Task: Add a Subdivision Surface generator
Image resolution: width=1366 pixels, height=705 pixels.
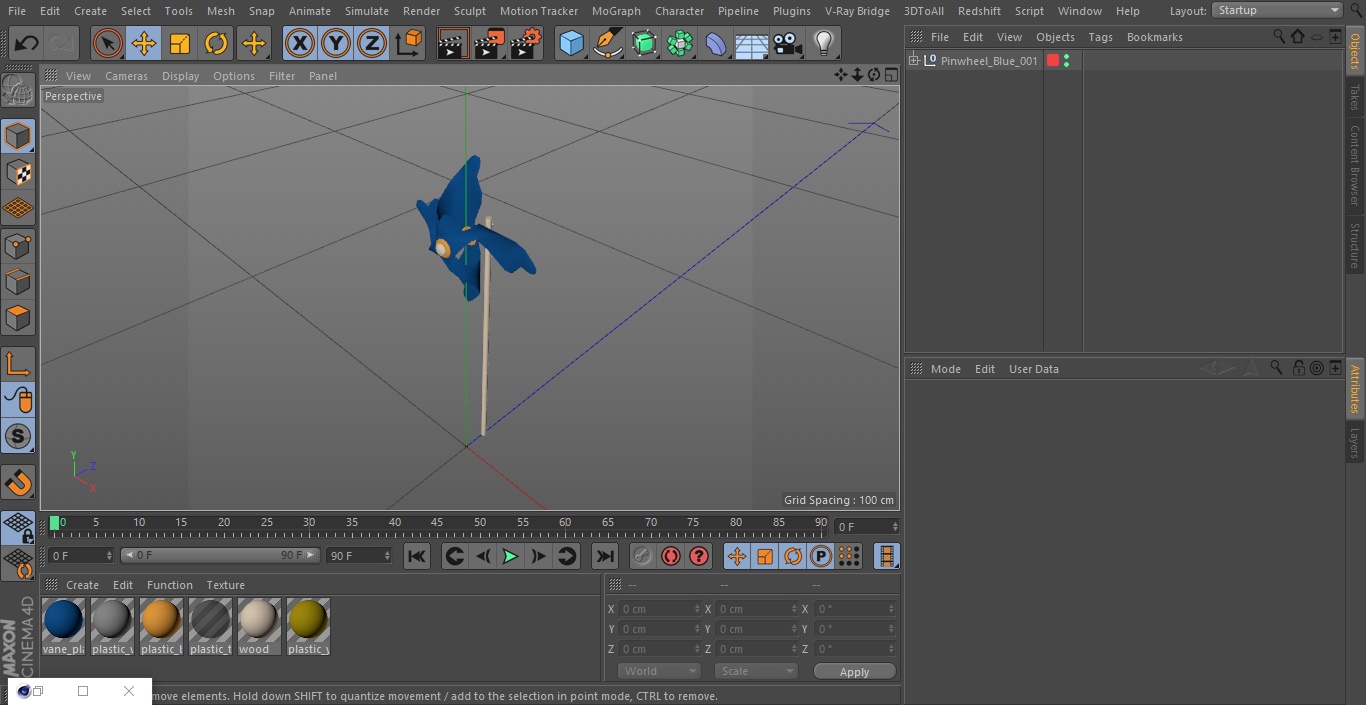Action: [x=644, y=43]
